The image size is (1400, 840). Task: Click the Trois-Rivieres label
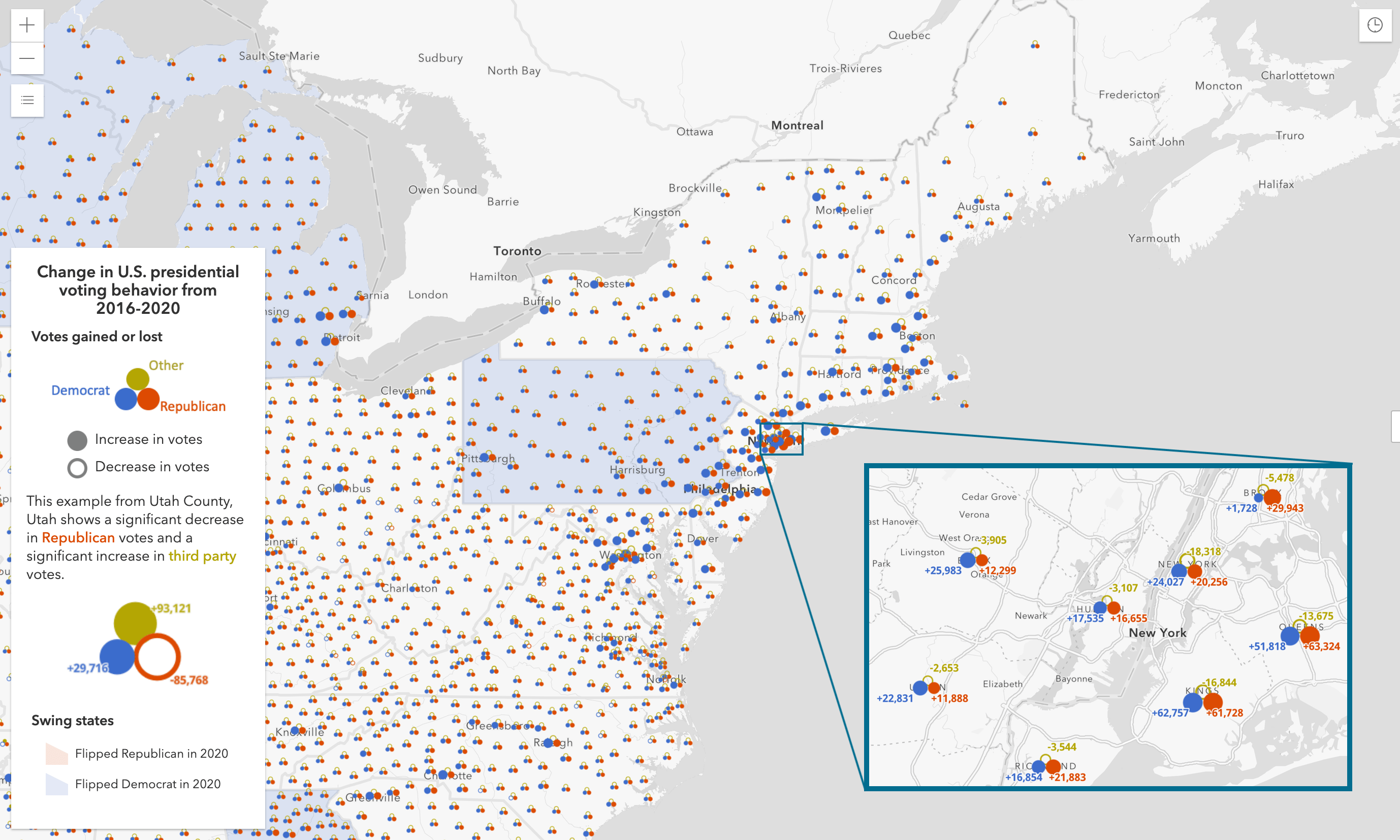point(846,69)
